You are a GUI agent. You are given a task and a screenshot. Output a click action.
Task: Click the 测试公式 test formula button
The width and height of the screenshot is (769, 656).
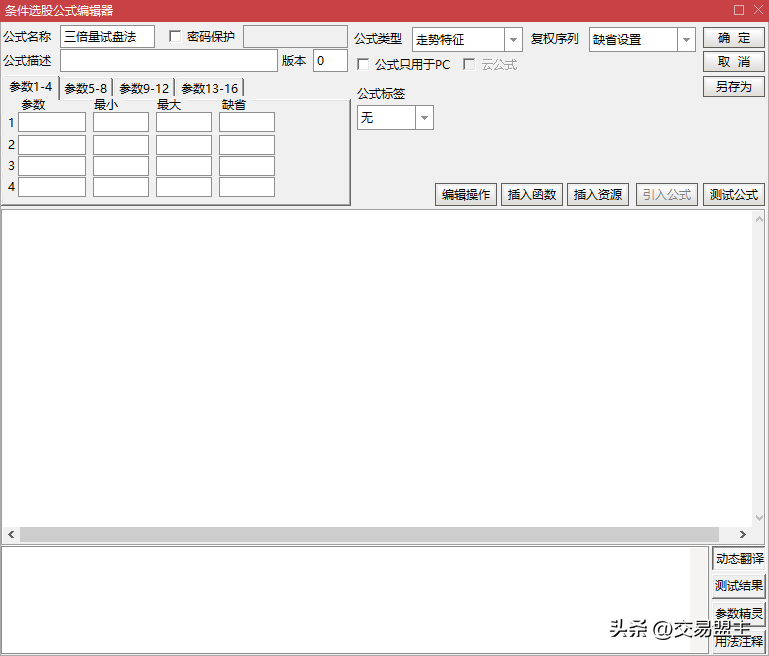(733, 195)
